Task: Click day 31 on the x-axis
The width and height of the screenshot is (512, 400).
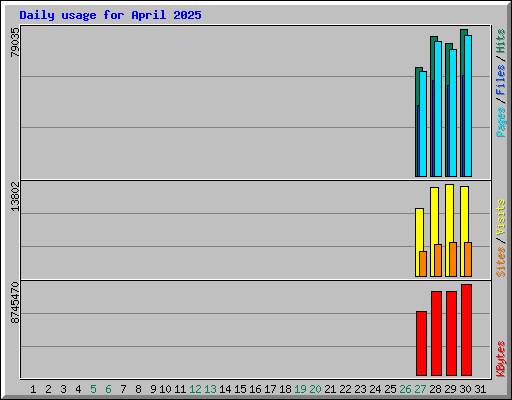Action: (x=480, y=389)
